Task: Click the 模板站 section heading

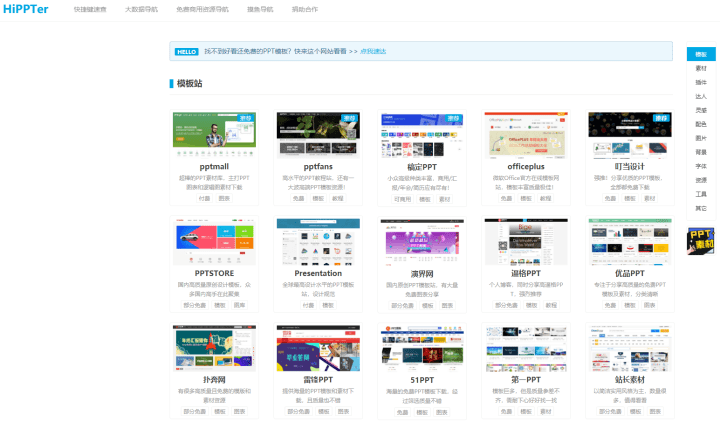Action: [189, 83]
